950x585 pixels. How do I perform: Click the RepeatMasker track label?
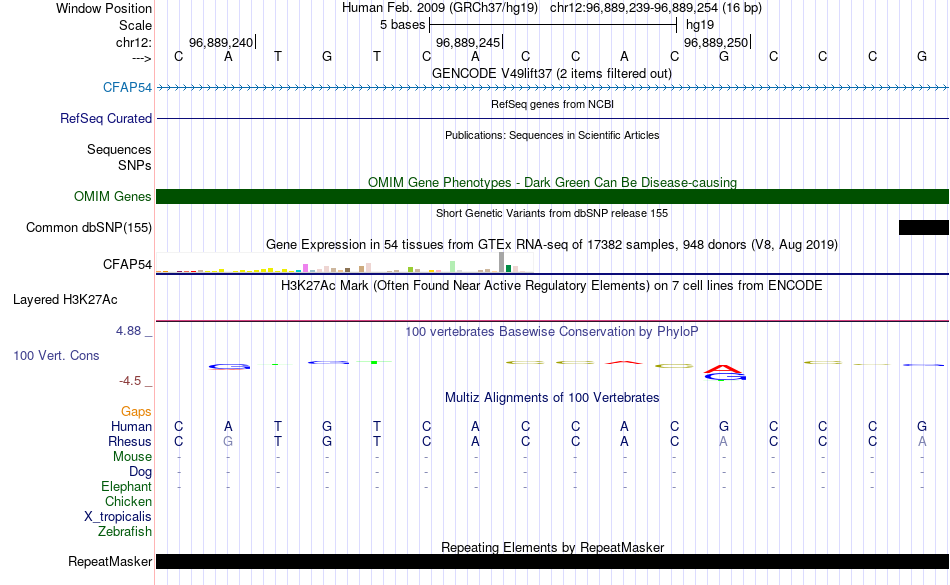(x=110, y=561)
